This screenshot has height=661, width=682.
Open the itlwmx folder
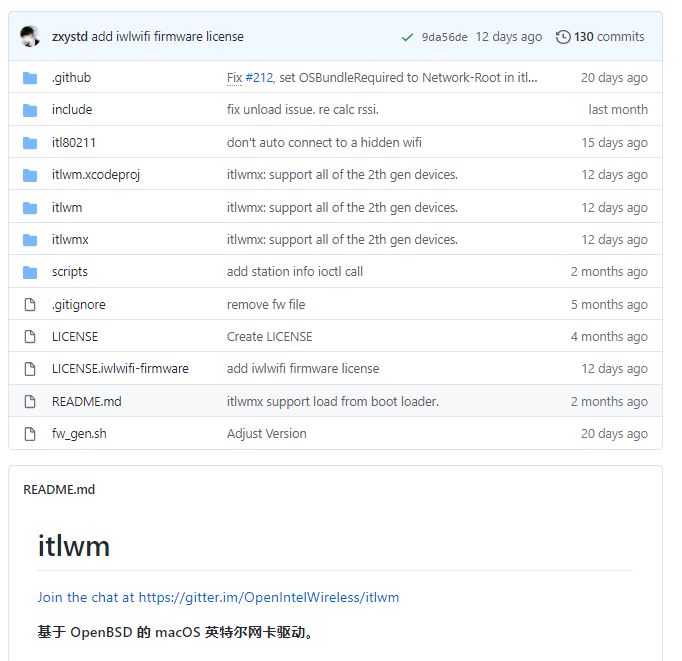pos(70,240)
